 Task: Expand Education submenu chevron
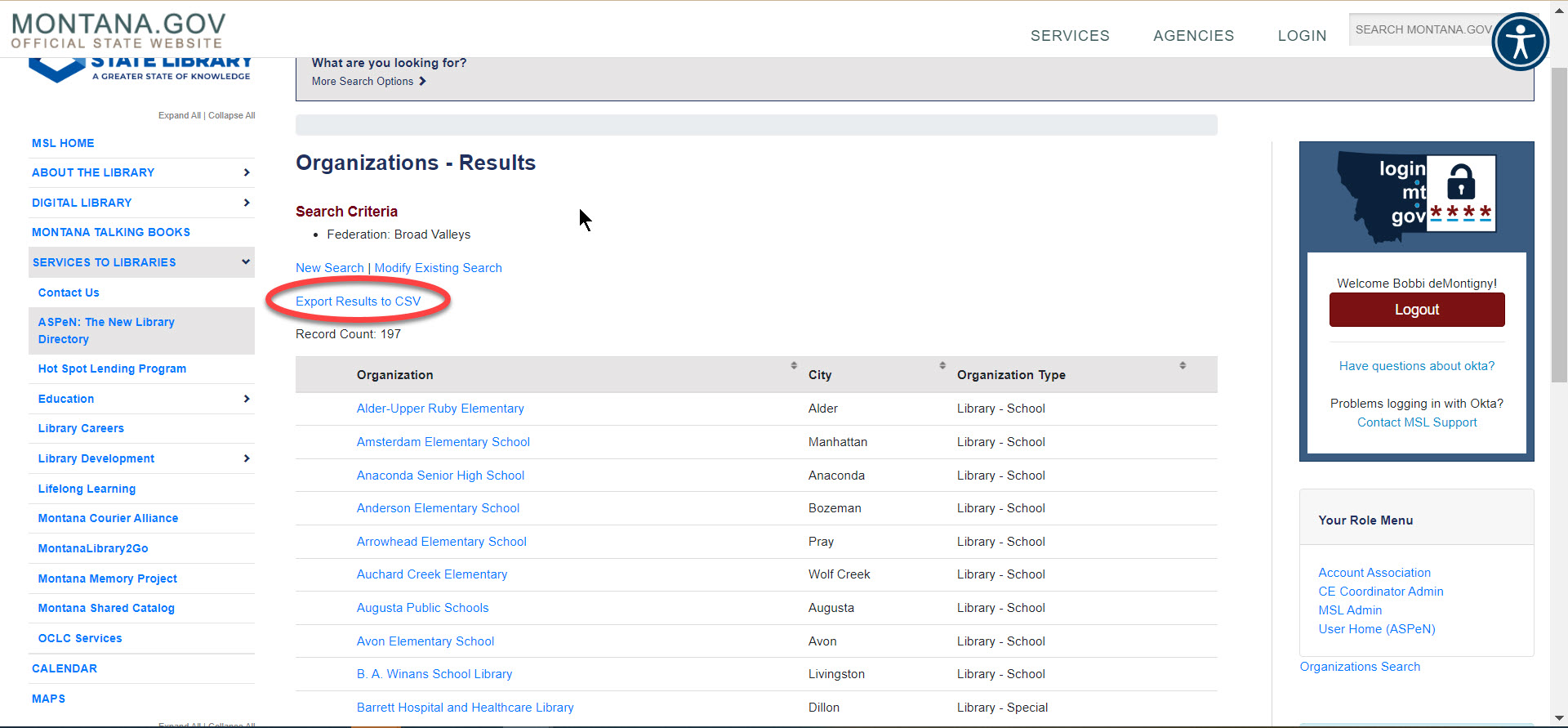pos(247,399)
